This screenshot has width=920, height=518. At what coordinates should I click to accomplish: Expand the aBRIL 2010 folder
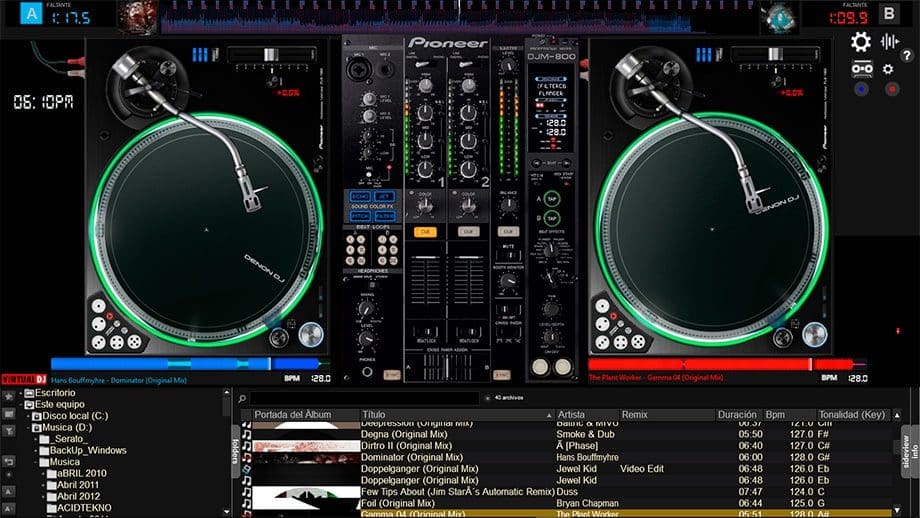click(44, 473)
